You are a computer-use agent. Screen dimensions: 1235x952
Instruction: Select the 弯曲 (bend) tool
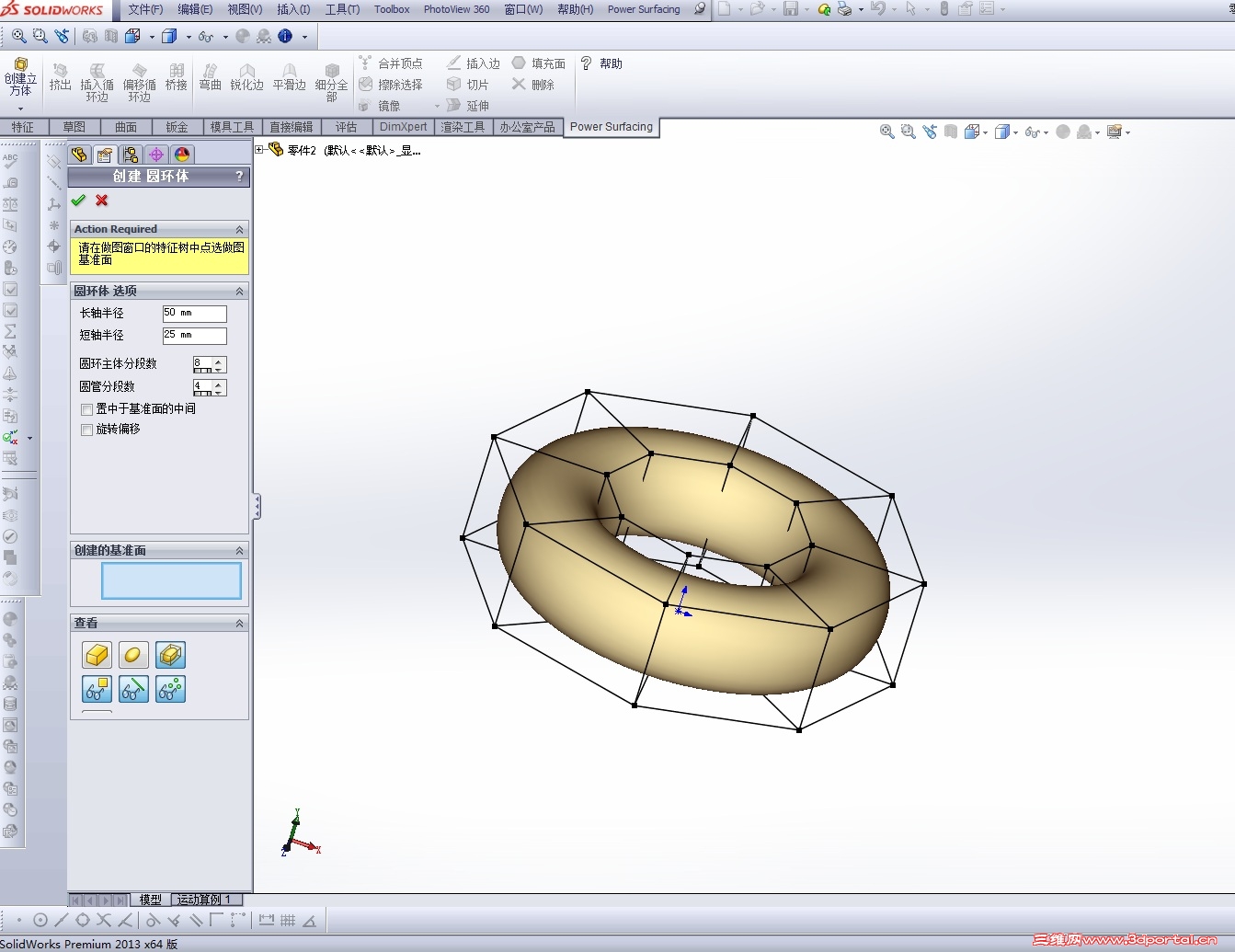[x=210, y=77]
